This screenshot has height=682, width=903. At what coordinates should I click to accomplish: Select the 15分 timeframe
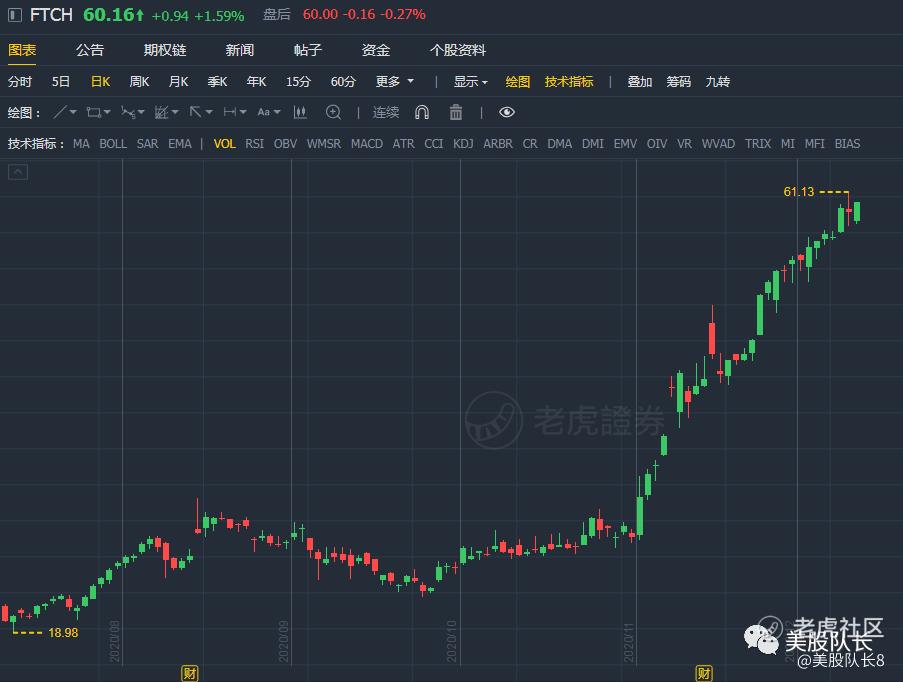[x=298, y=81]
